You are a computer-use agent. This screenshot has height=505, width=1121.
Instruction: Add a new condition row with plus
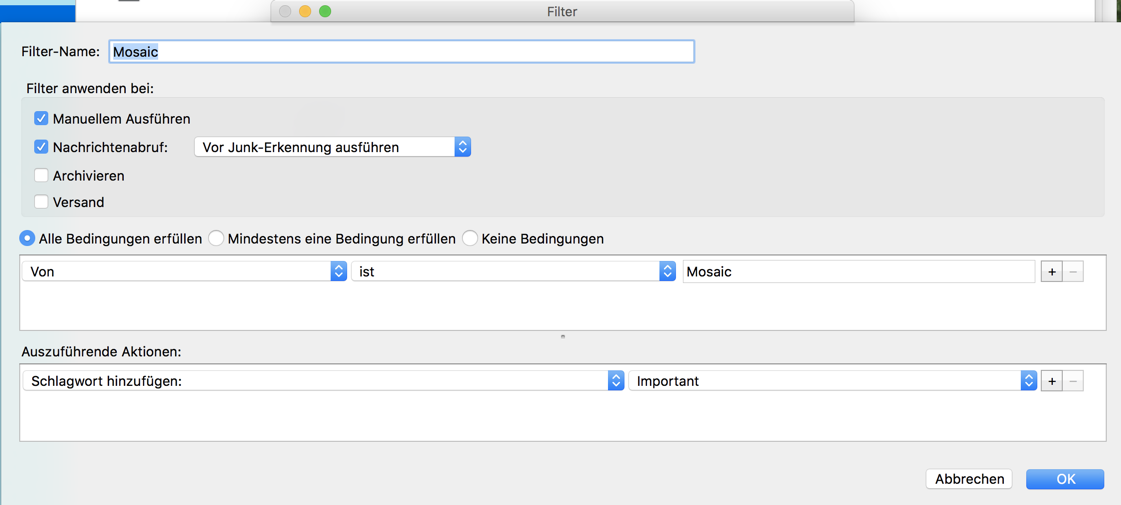(x=1051, y=272)
